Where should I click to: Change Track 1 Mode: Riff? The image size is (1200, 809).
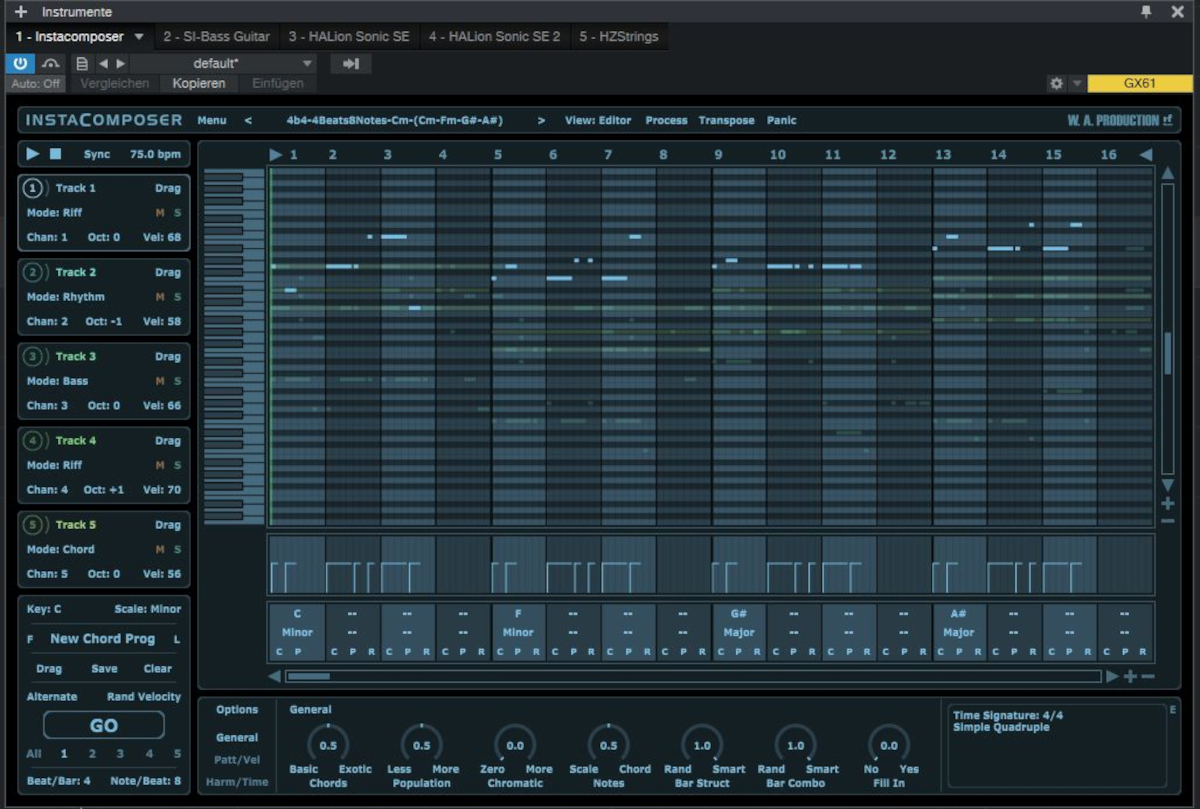pyautogui.click(x=55, y=213)
